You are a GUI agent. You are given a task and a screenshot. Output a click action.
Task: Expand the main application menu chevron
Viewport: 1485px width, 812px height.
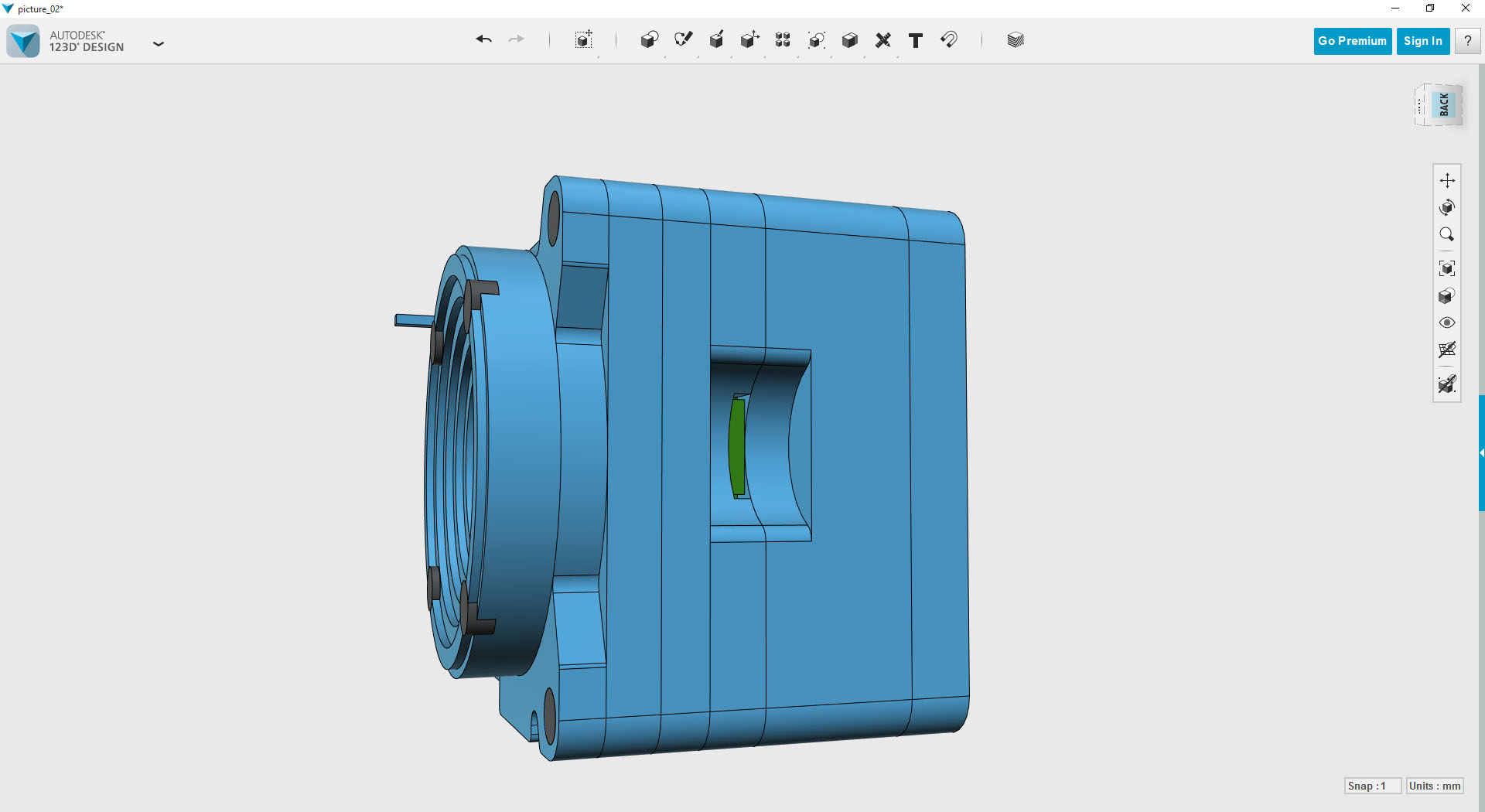pyautogui.click(x=159, y=44)
